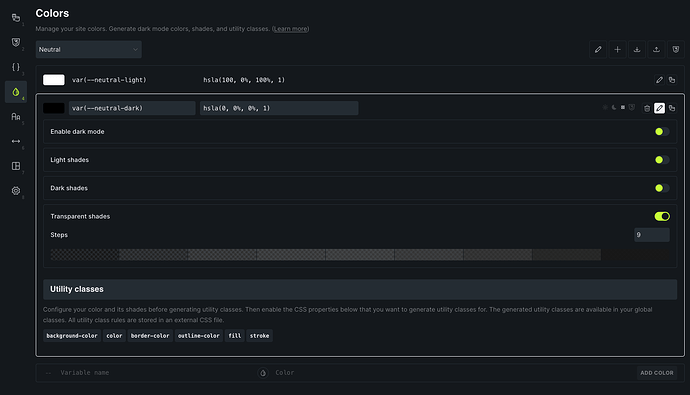This screenshot has height=395, width=690.
Task: Toggle the Dark shades switch
Action: tap(662, 188)
